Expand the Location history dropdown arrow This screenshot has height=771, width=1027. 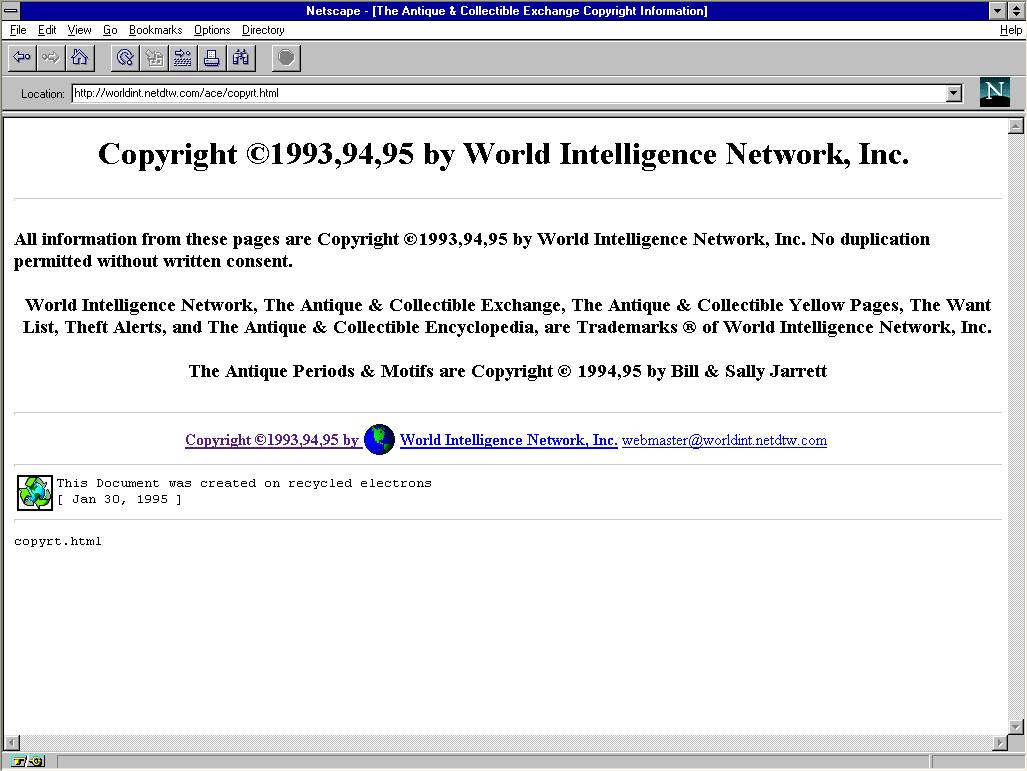[x=954, y=94]
